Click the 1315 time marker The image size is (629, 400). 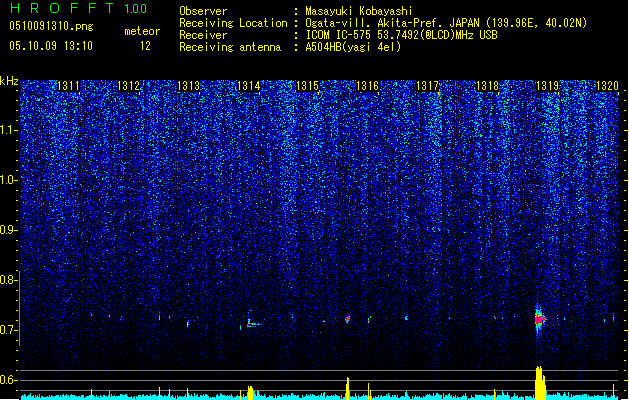(x=307, y=86)
